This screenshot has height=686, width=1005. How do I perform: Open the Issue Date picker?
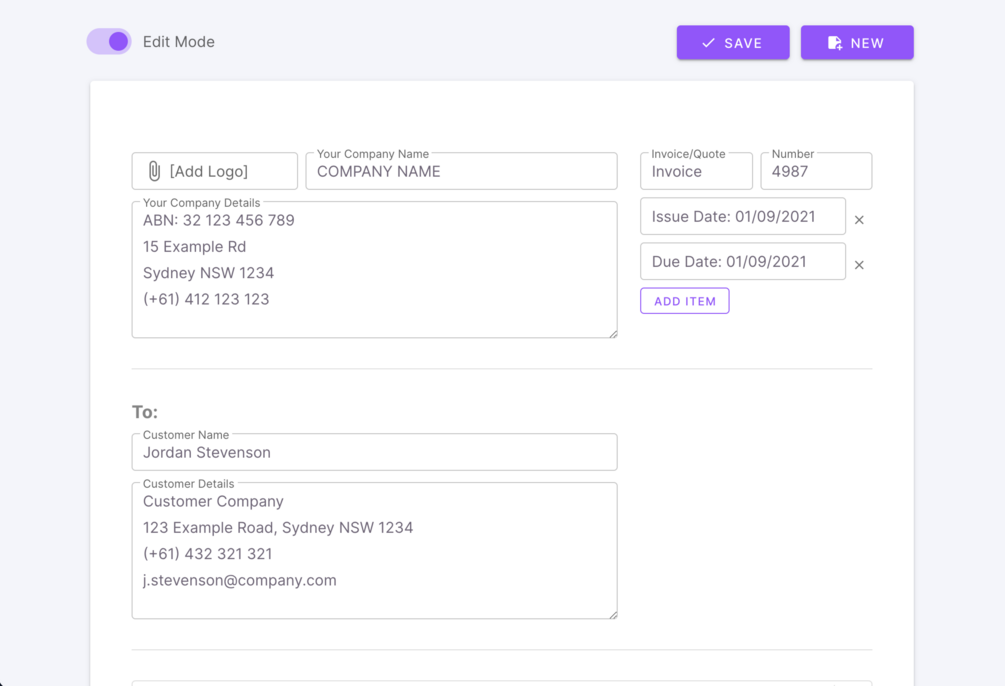[x=742, y=217]
